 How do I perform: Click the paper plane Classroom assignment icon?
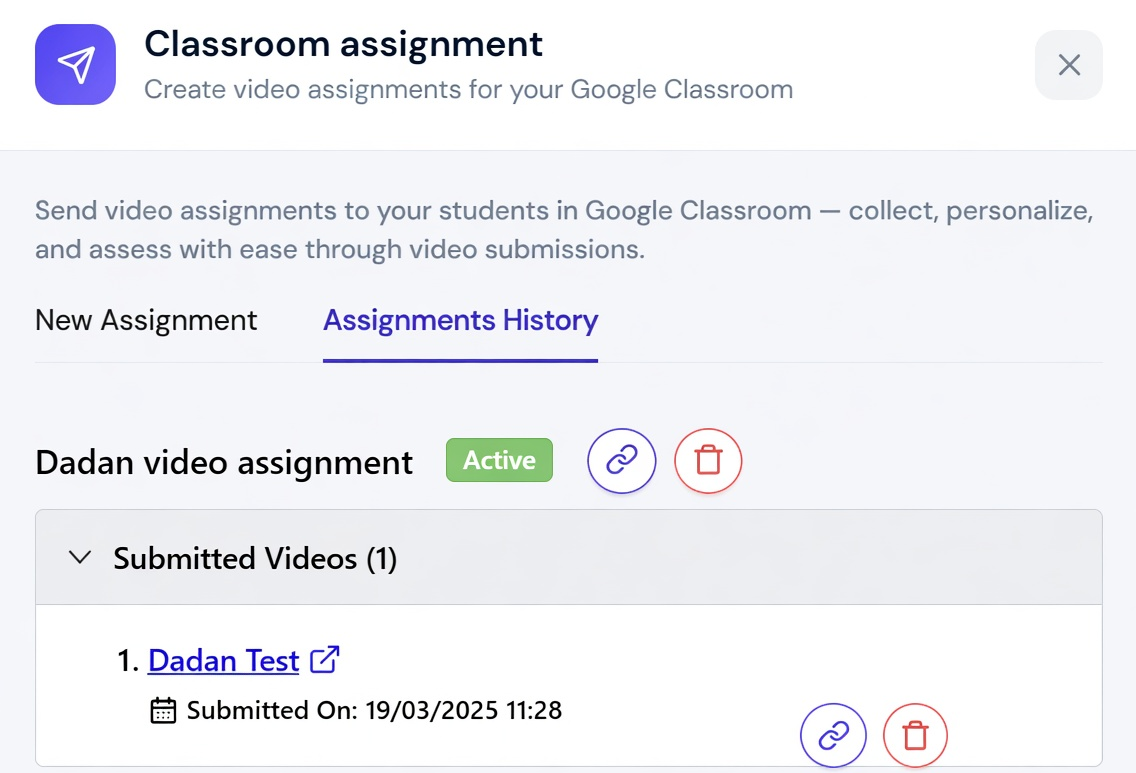(x=75, y=64)
